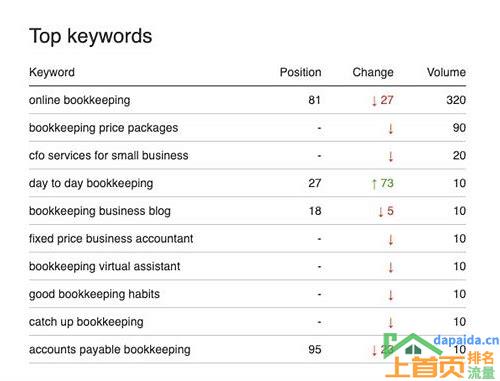Click down arrow in cfo services row

coord(391,156)
